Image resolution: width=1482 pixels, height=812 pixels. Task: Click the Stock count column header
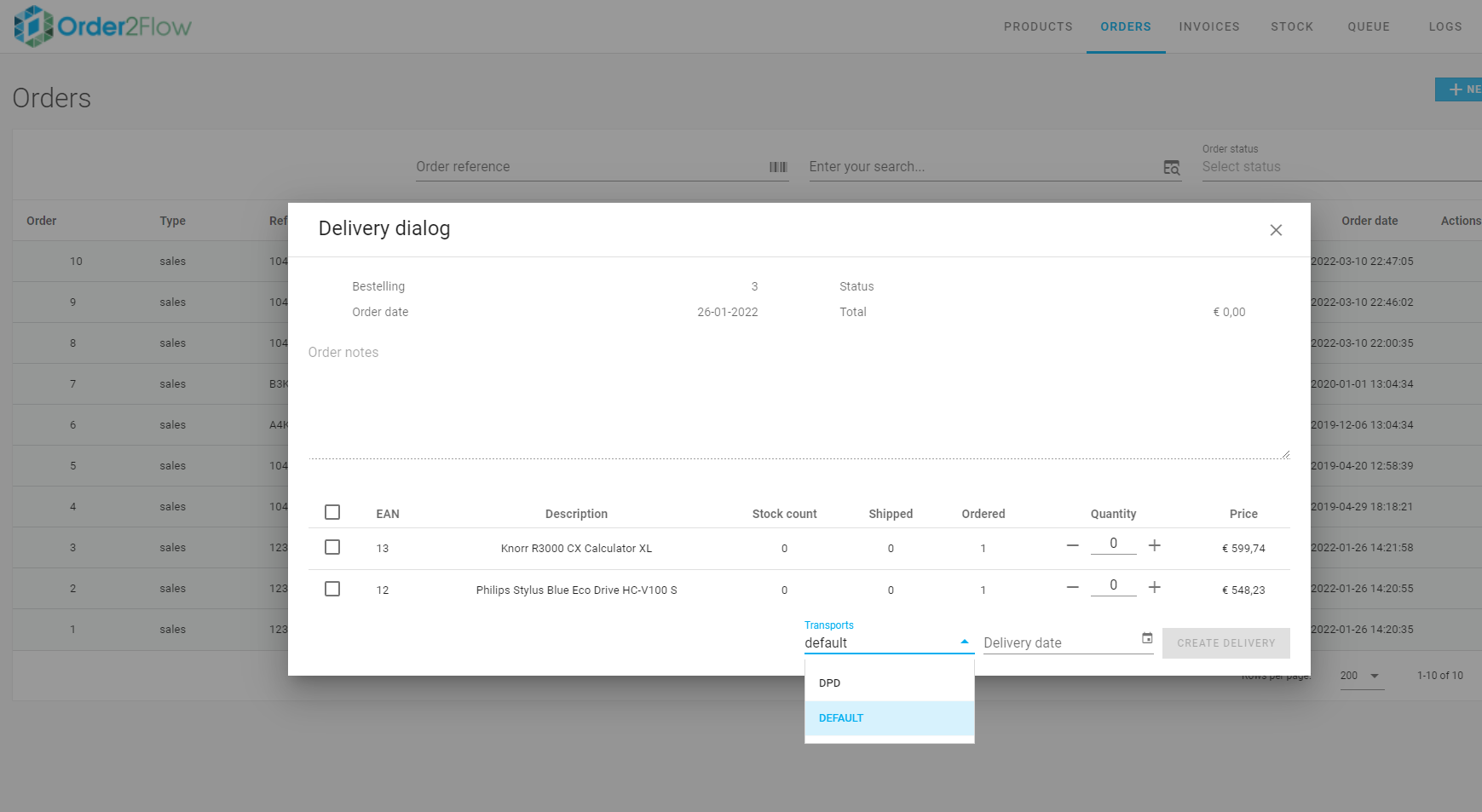pyautogui.click(x=784, y=514)
